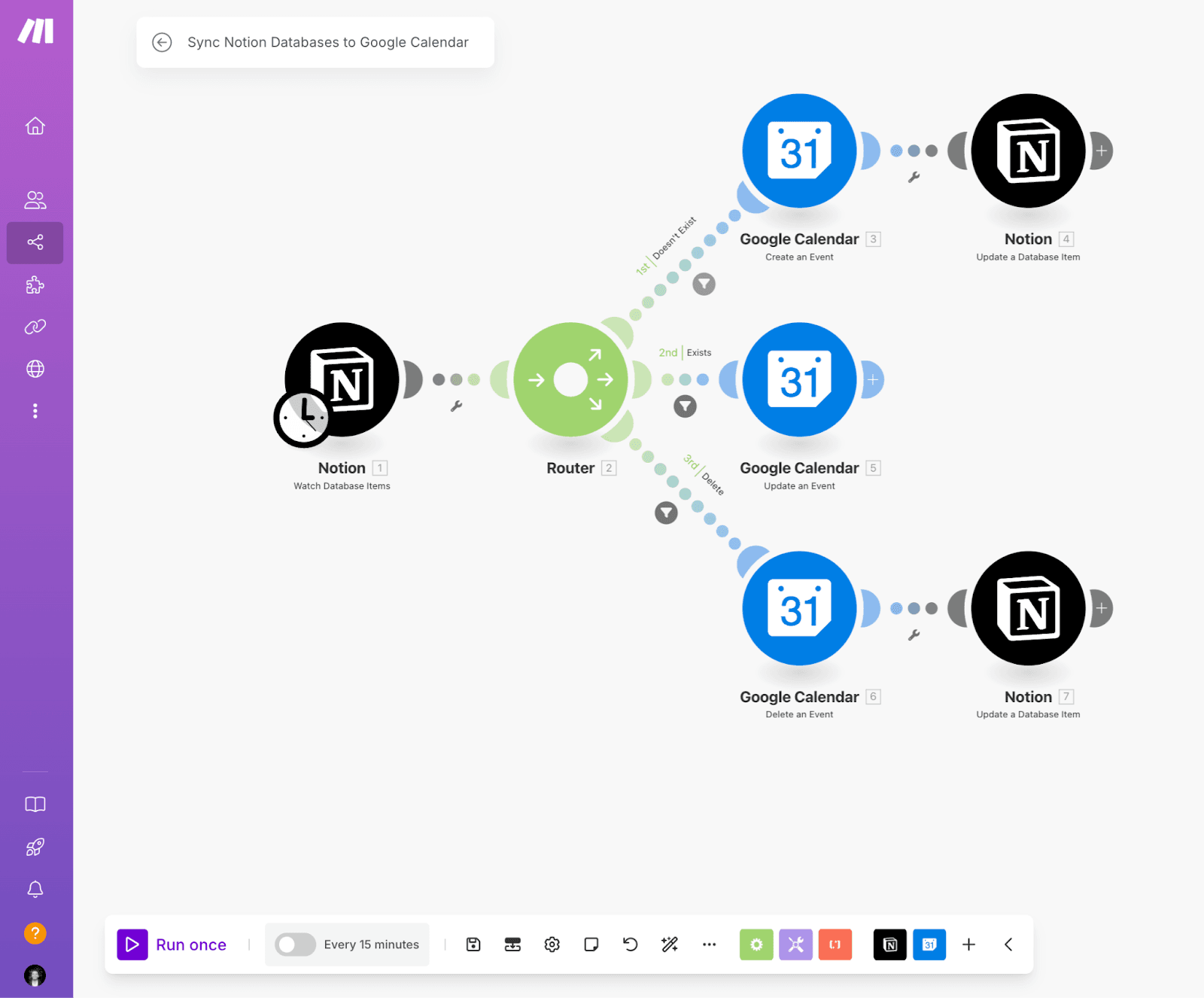Click the 1st Doesn't Exist route label
Image resolution: width=1204 pixels, height=998 pixels.
coord(666,246)
